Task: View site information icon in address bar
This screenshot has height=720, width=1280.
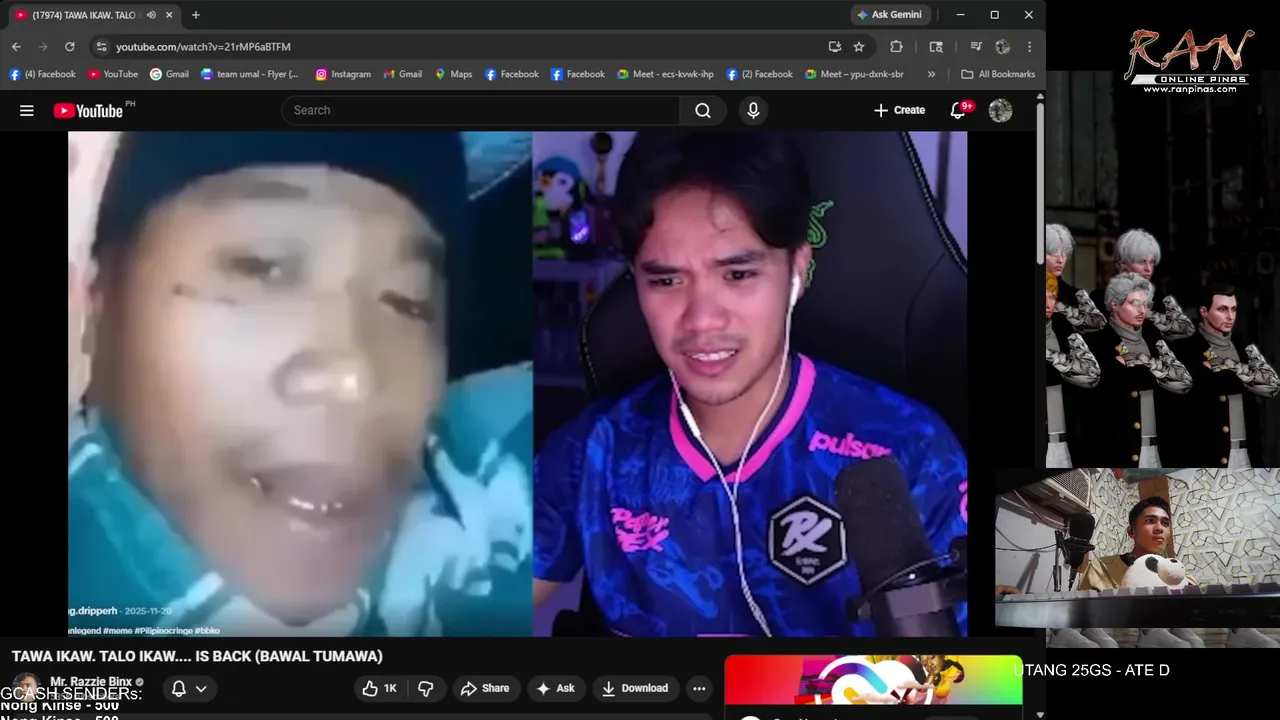Action: 101,46
